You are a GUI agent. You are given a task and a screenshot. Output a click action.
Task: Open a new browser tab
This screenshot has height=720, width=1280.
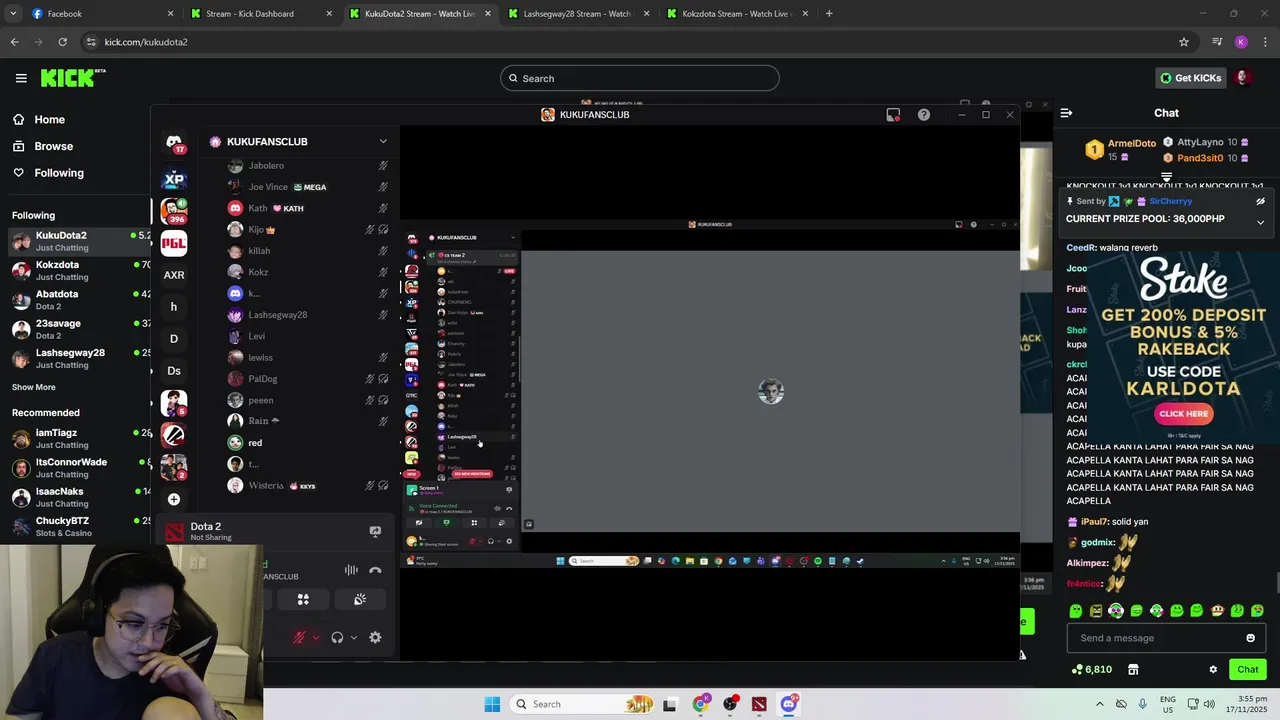click(x=829, y=14)
